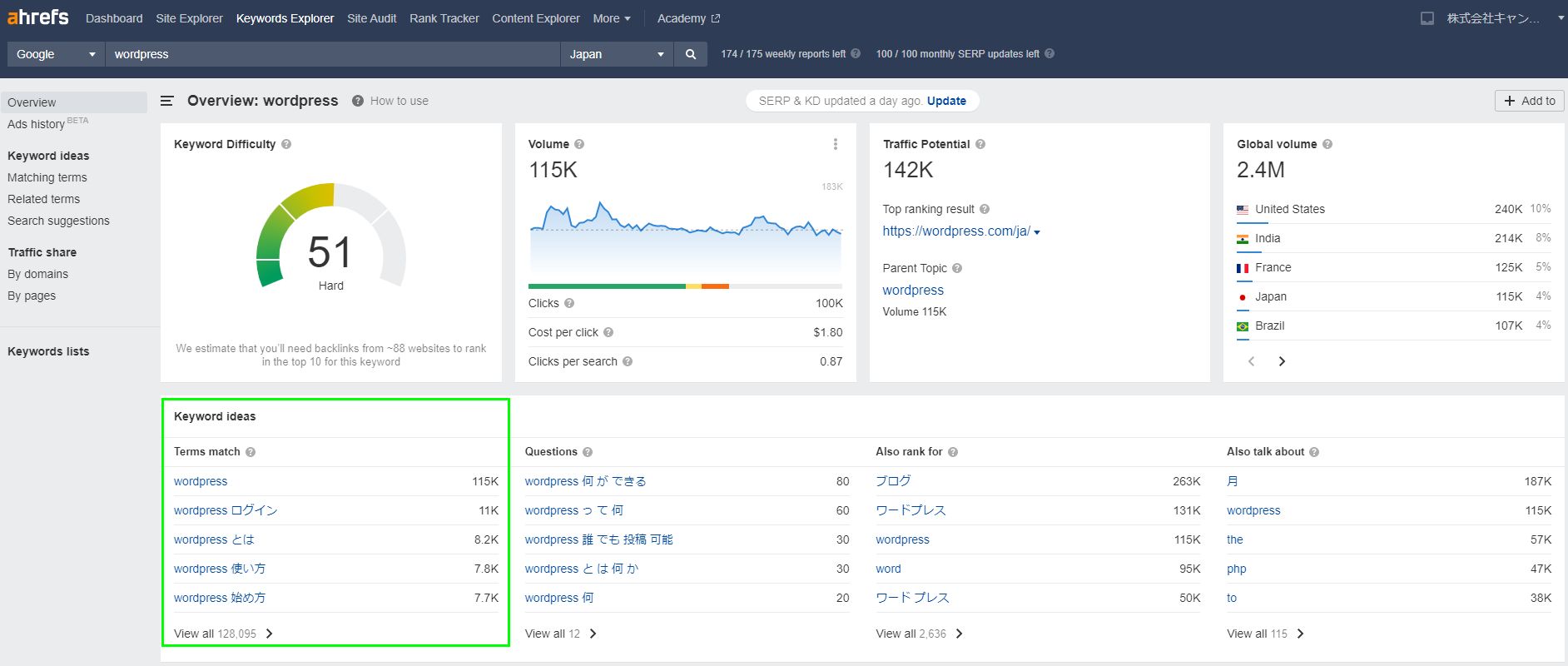
Task: Click the Terms match info icon
Action: tap(251, 452)
